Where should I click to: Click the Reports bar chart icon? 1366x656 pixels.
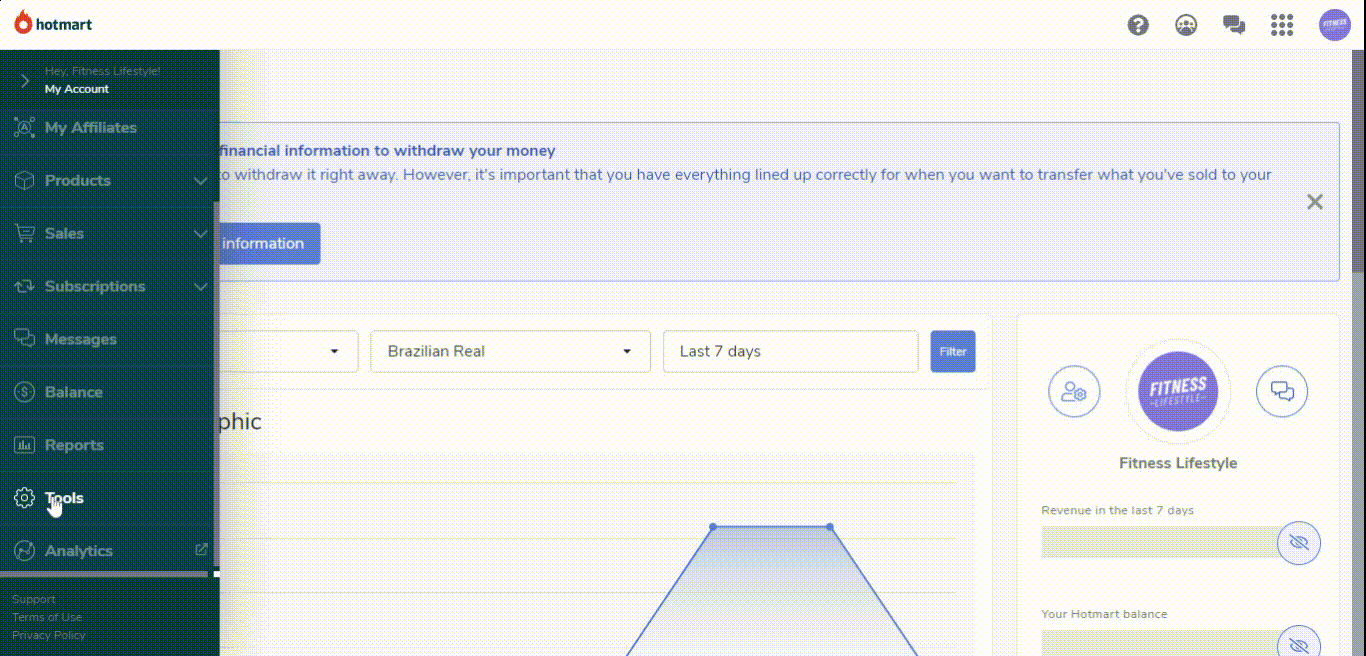[x=24, y=445]
